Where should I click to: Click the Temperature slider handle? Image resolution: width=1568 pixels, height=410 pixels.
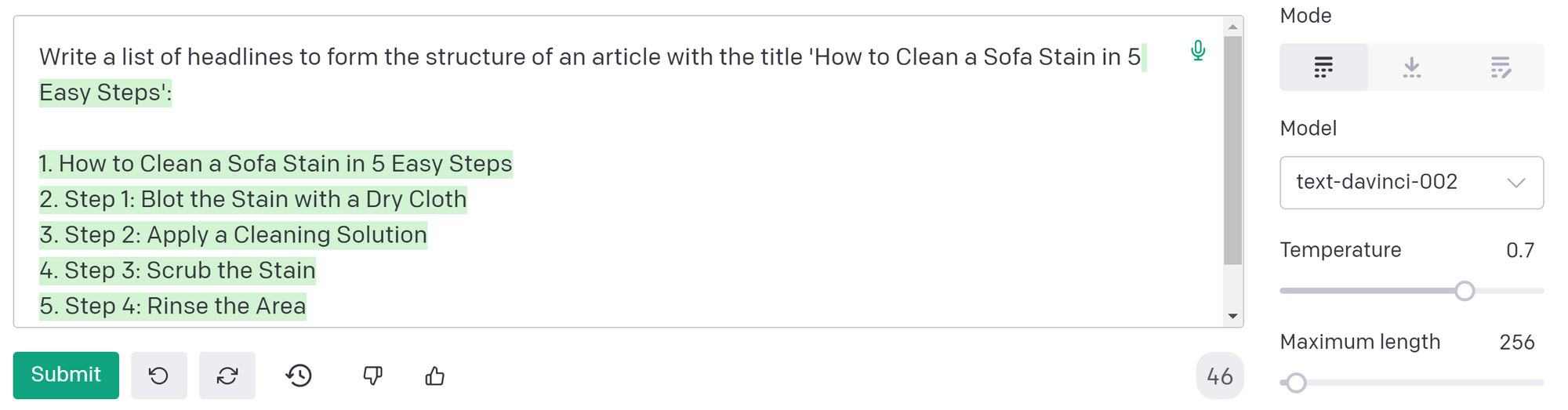1465,291
